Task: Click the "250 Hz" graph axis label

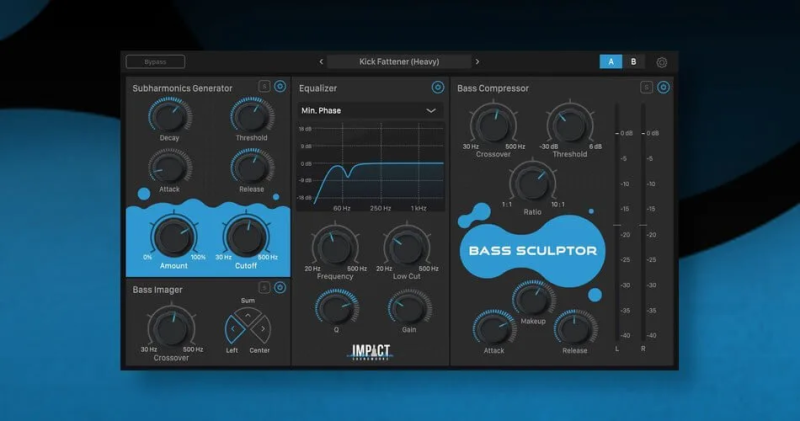Action: (x=381, y=208)
